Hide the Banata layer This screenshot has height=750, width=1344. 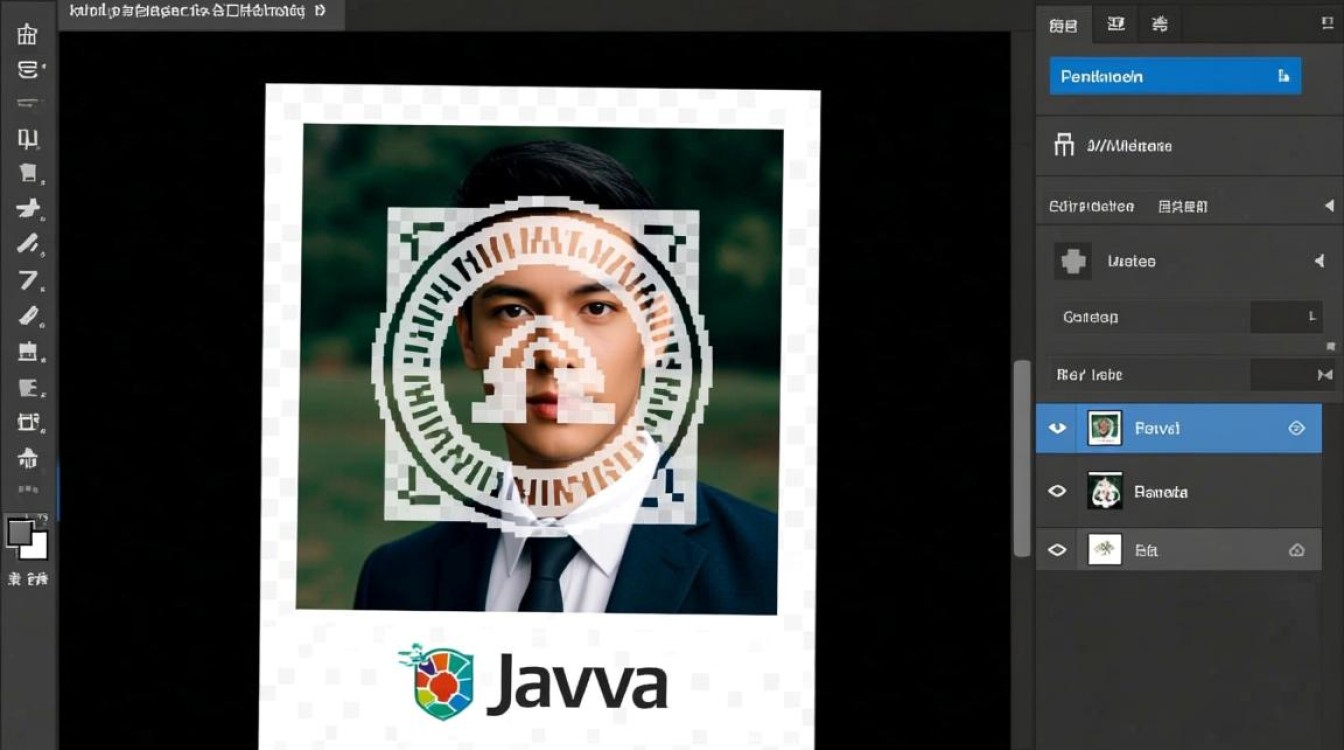point(1057,491)
